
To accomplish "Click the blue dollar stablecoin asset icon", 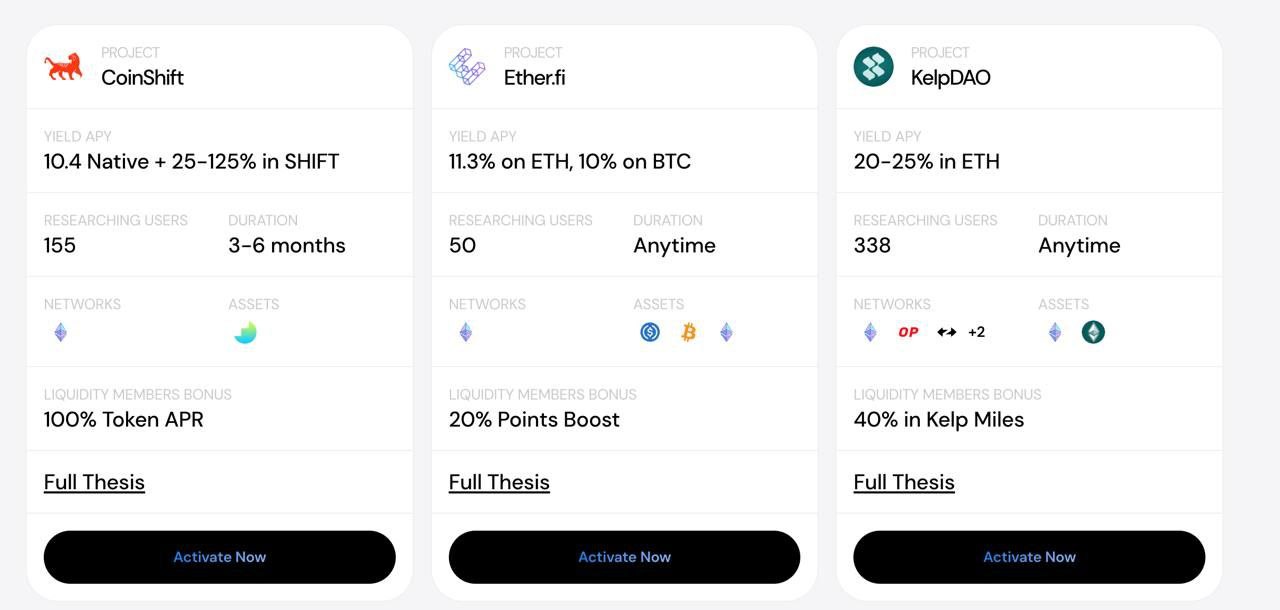I will 650,332.
